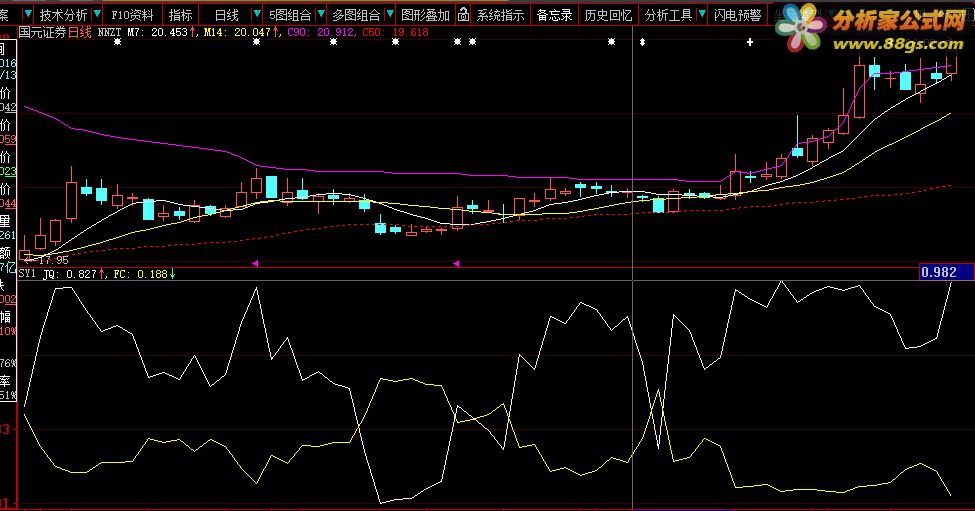Click the NNZT indicator name

tap(109, 32)
